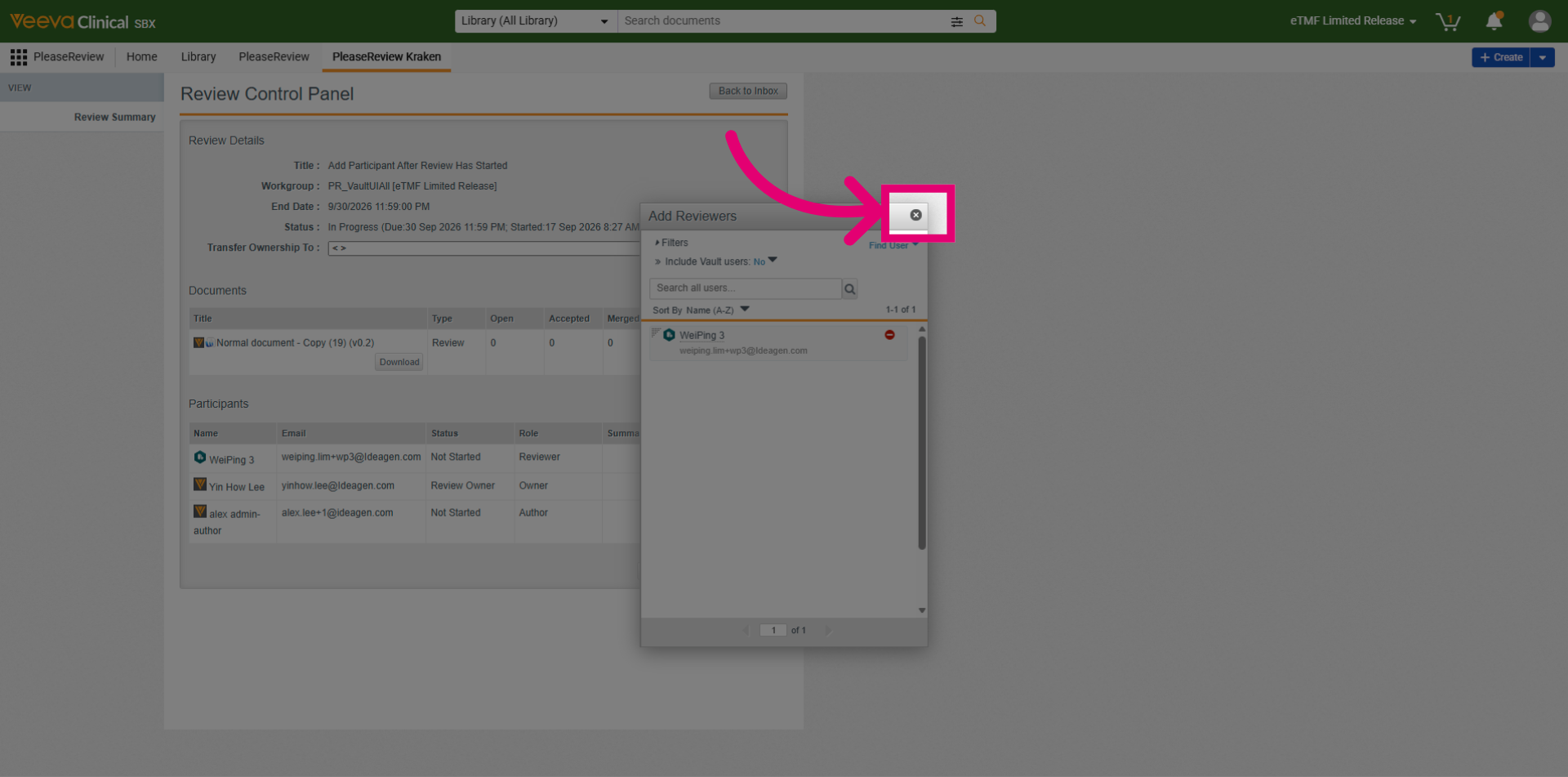Click WeiPing 3 name in reviewers list
This screenshot has width=1568, height=777.
702,335
